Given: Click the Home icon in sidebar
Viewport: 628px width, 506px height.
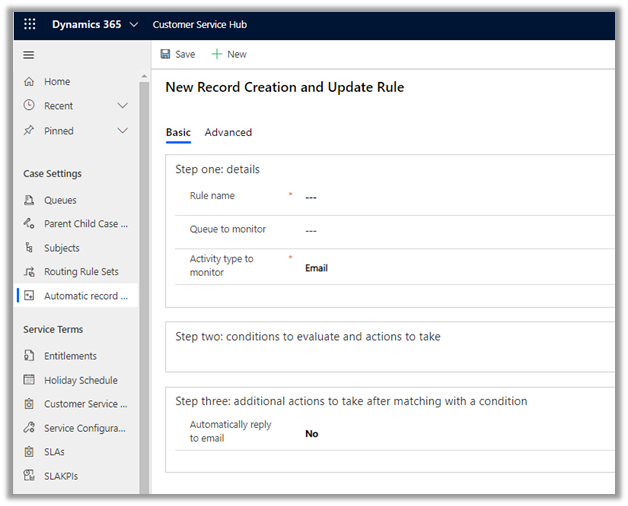Looking at the screenshot, I should (x=29, y=82).
